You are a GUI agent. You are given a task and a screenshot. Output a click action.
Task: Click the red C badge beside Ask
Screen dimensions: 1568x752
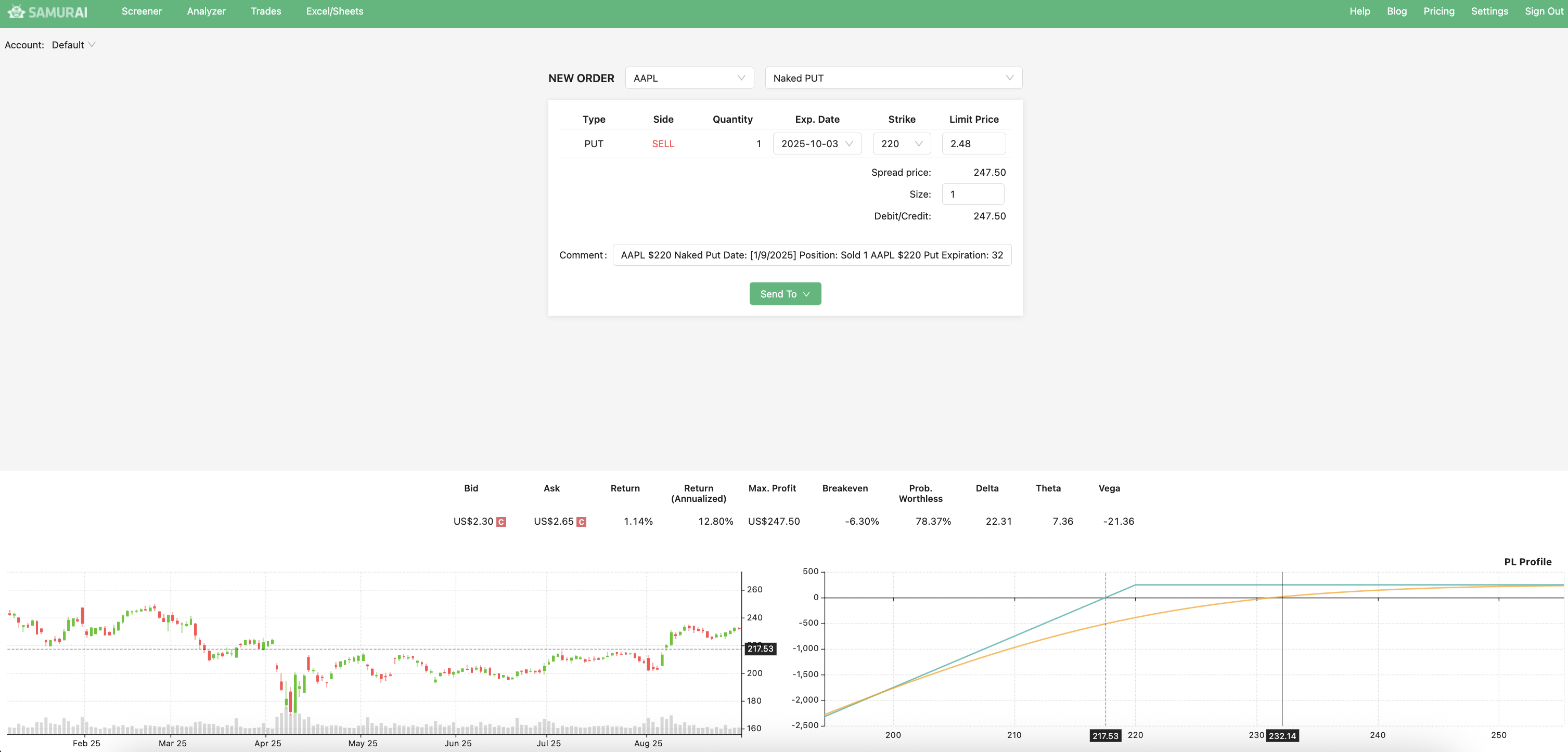click(x=581, y=522)
